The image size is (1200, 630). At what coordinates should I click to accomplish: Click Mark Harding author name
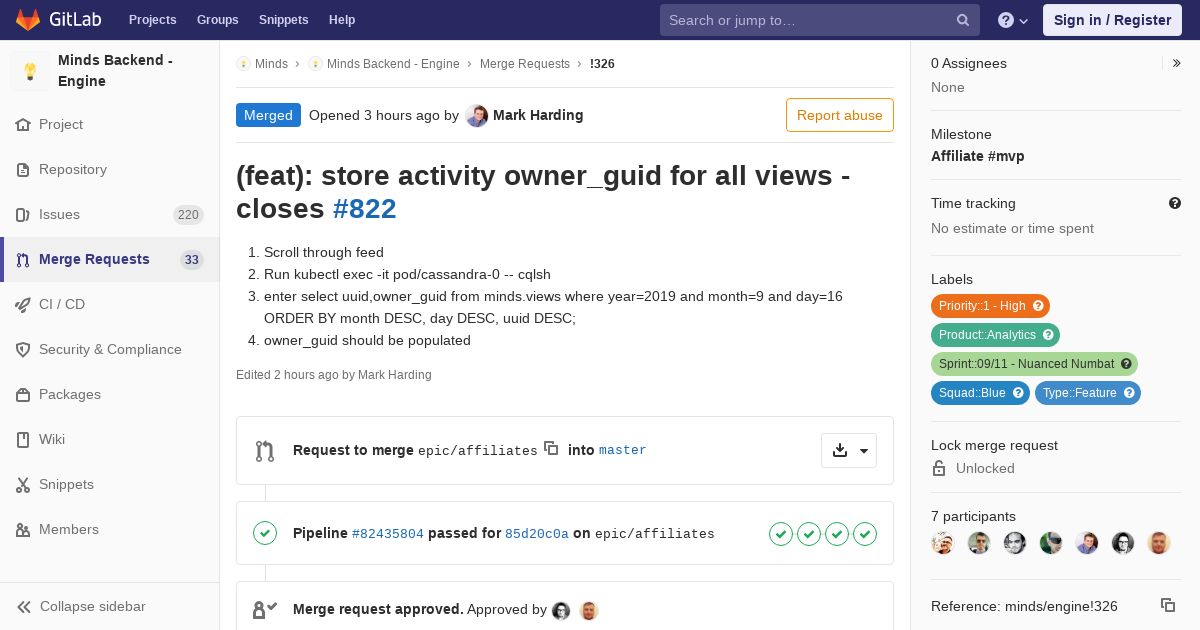click(x=538, y=115)
